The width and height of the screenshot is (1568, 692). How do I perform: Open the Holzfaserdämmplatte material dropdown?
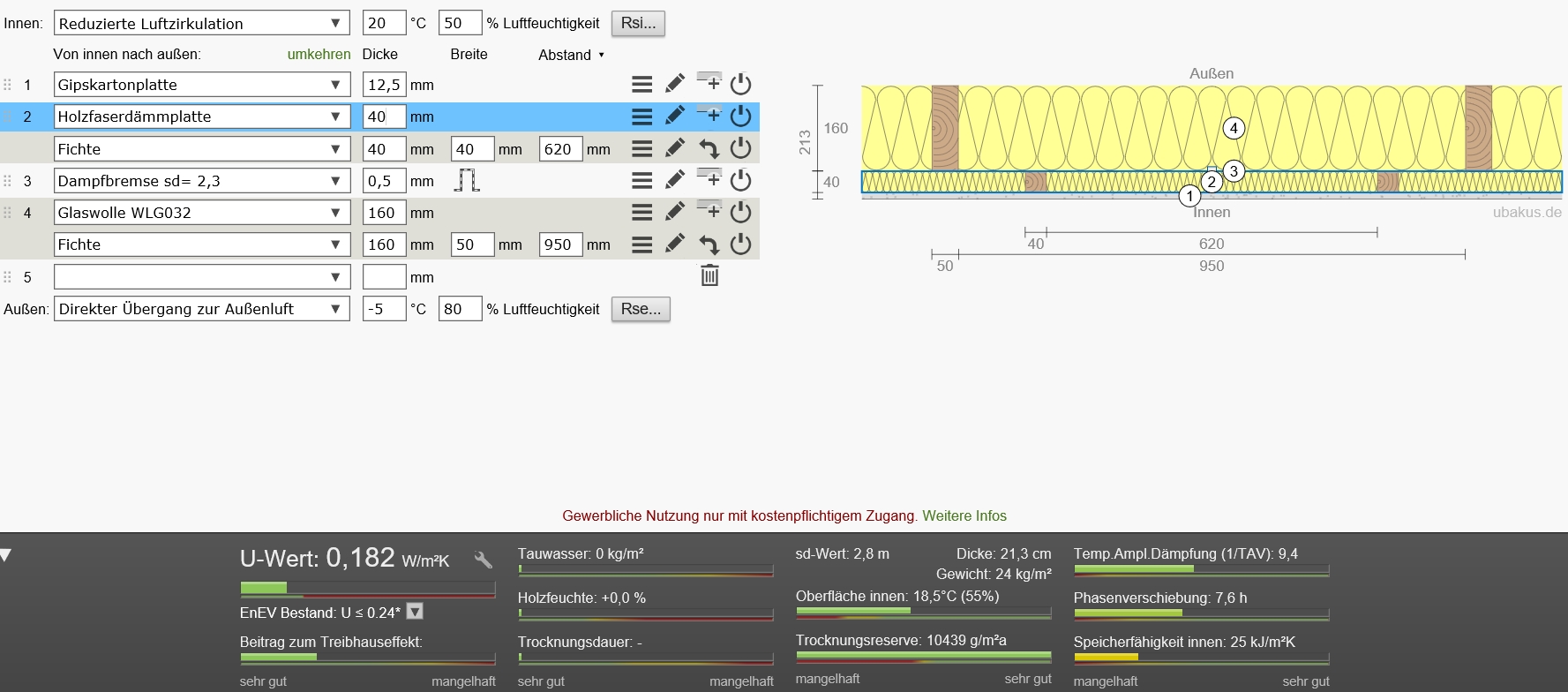(202, 117)
